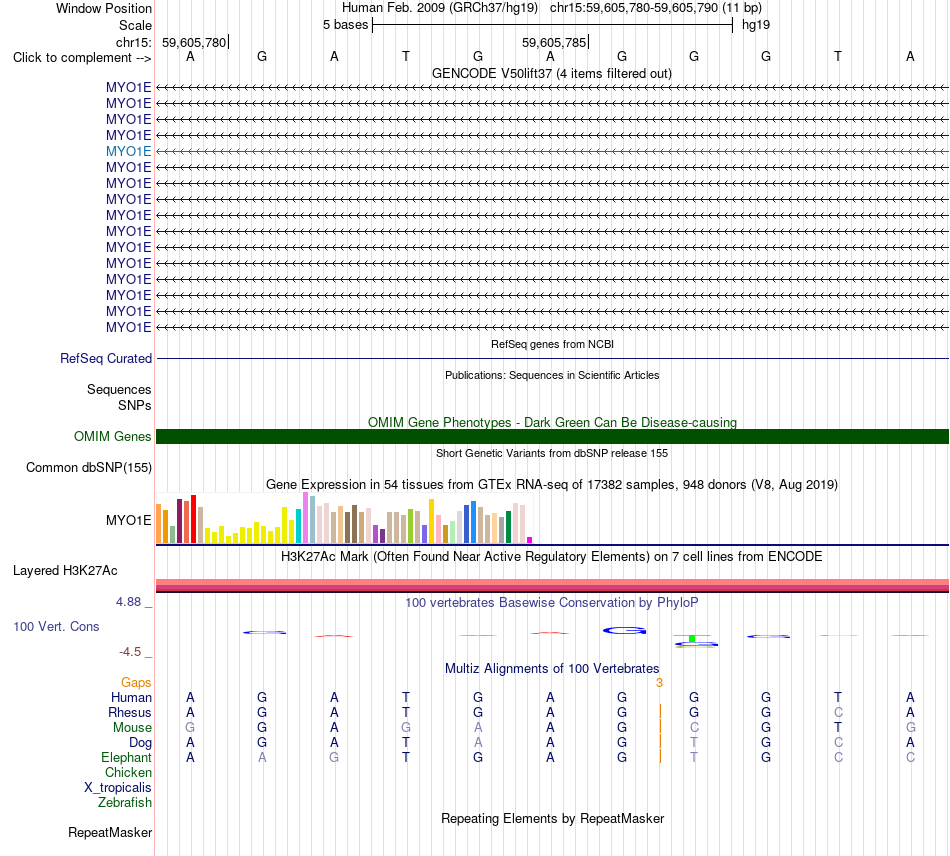Click the 59,605,780 coordinate marker

(194, 42)
